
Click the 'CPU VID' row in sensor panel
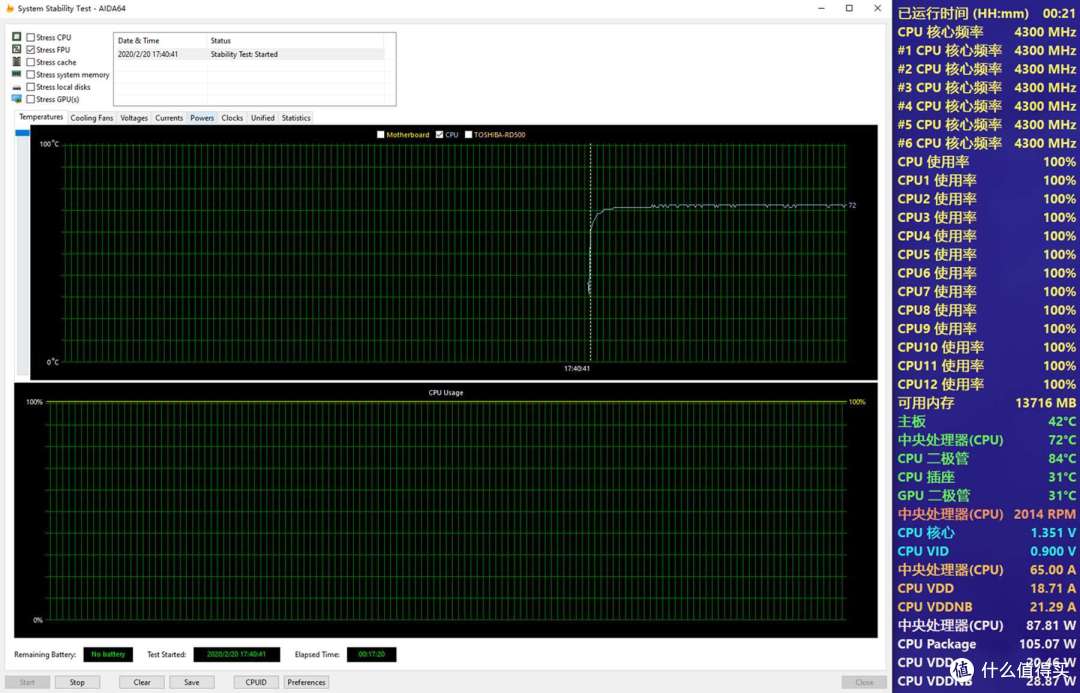click(986, 551)
